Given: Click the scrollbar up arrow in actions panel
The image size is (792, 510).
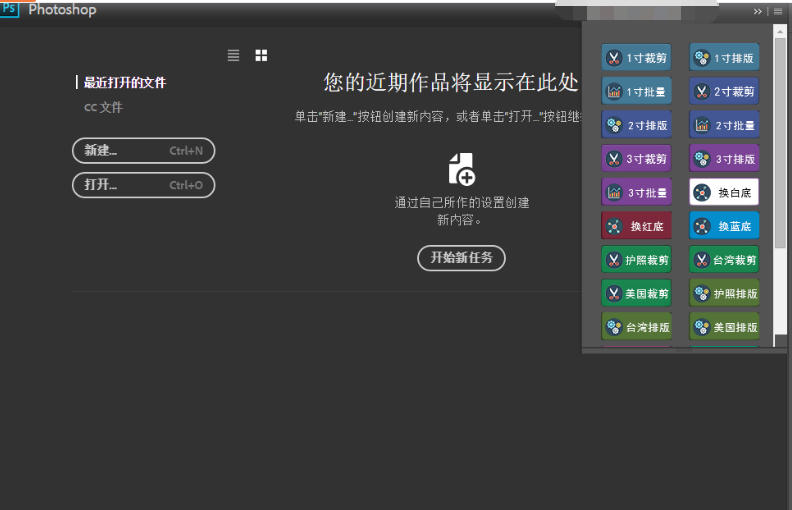Looking at the screenshot, I should 780,31.
